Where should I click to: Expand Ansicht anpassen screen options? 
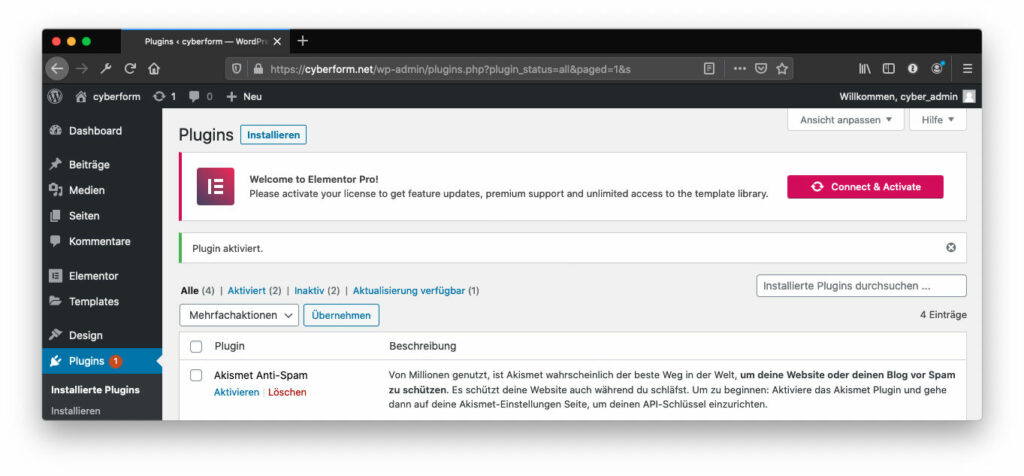click(845, 119)
